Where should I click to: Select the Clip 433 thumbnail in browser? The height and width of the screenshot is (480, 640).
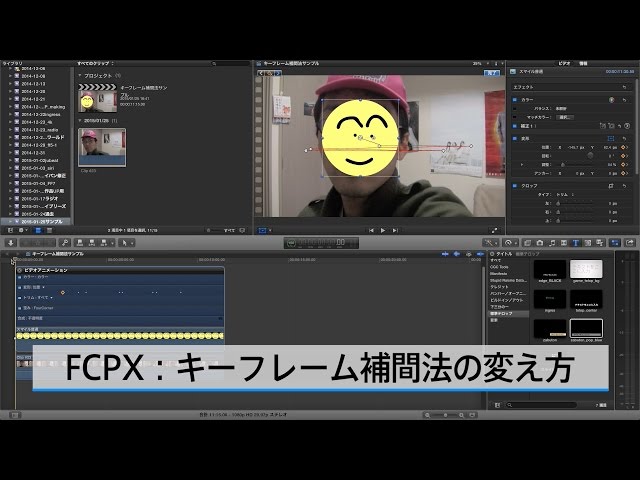tap(102, 147)
